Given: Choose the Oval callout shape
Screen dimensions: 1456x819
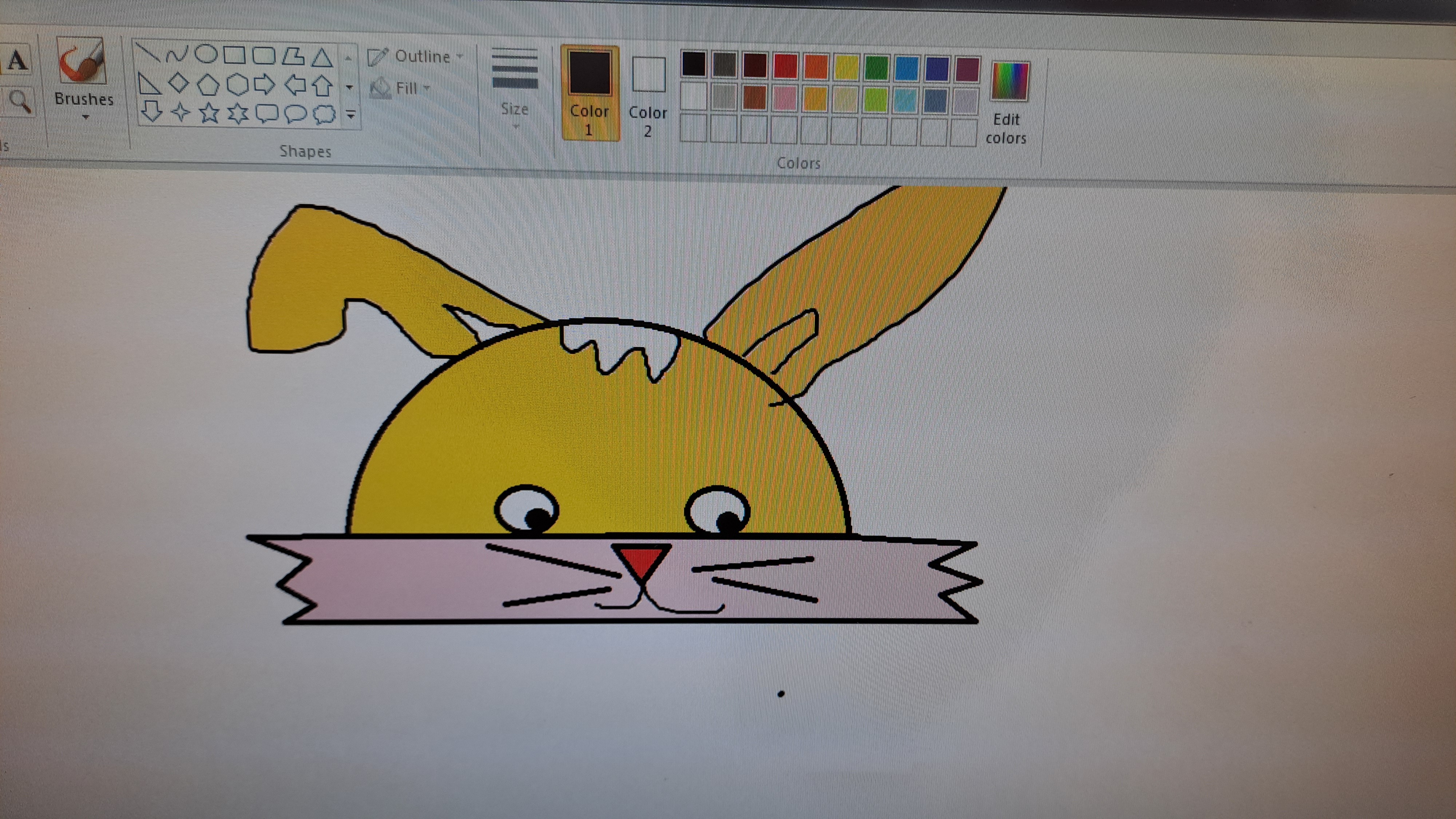Looking at the screenshot, I should click(x=295, y=114).
